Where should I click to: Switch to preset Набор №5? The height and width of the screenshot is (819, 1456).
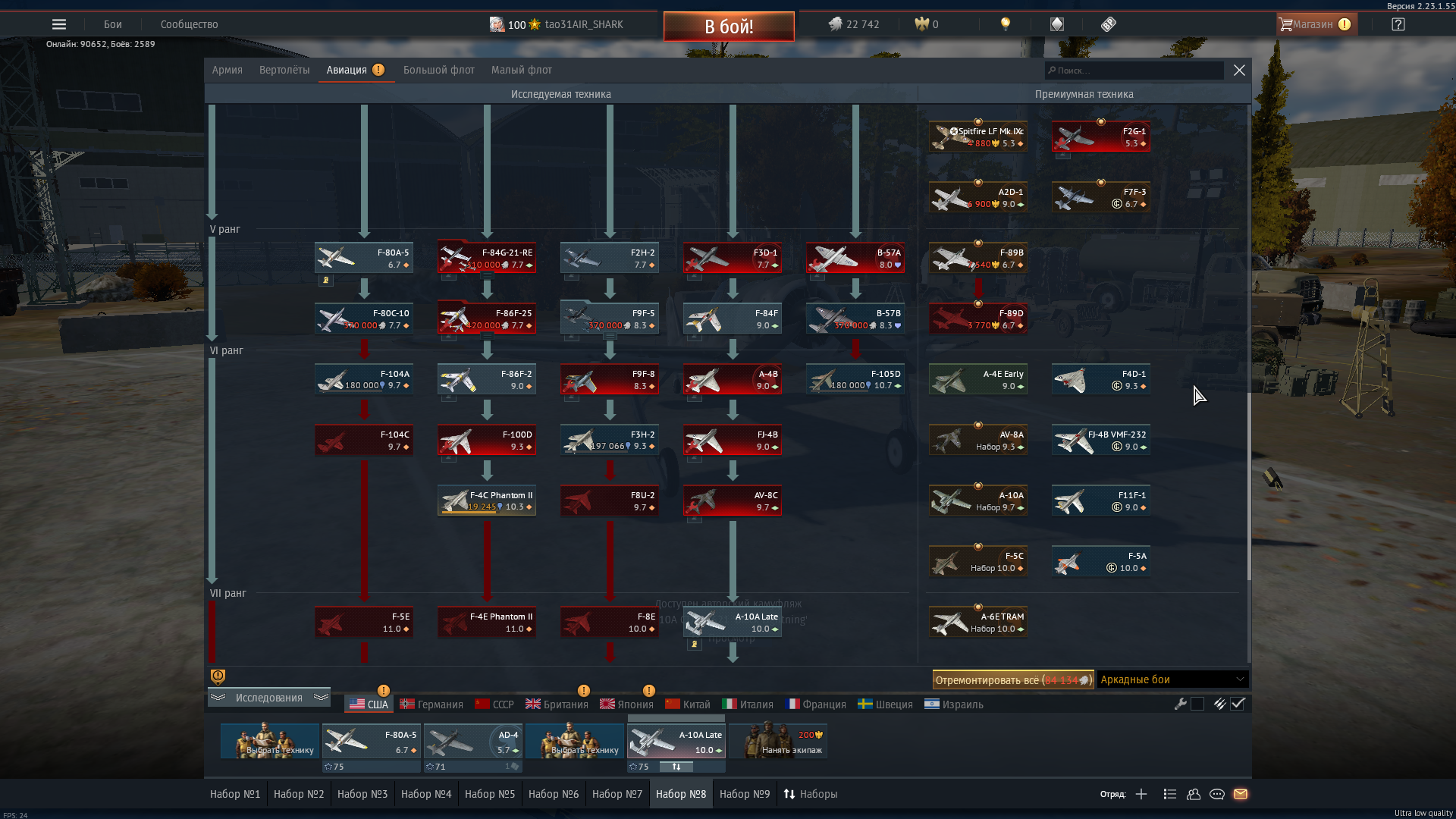[x=490, y=794]
